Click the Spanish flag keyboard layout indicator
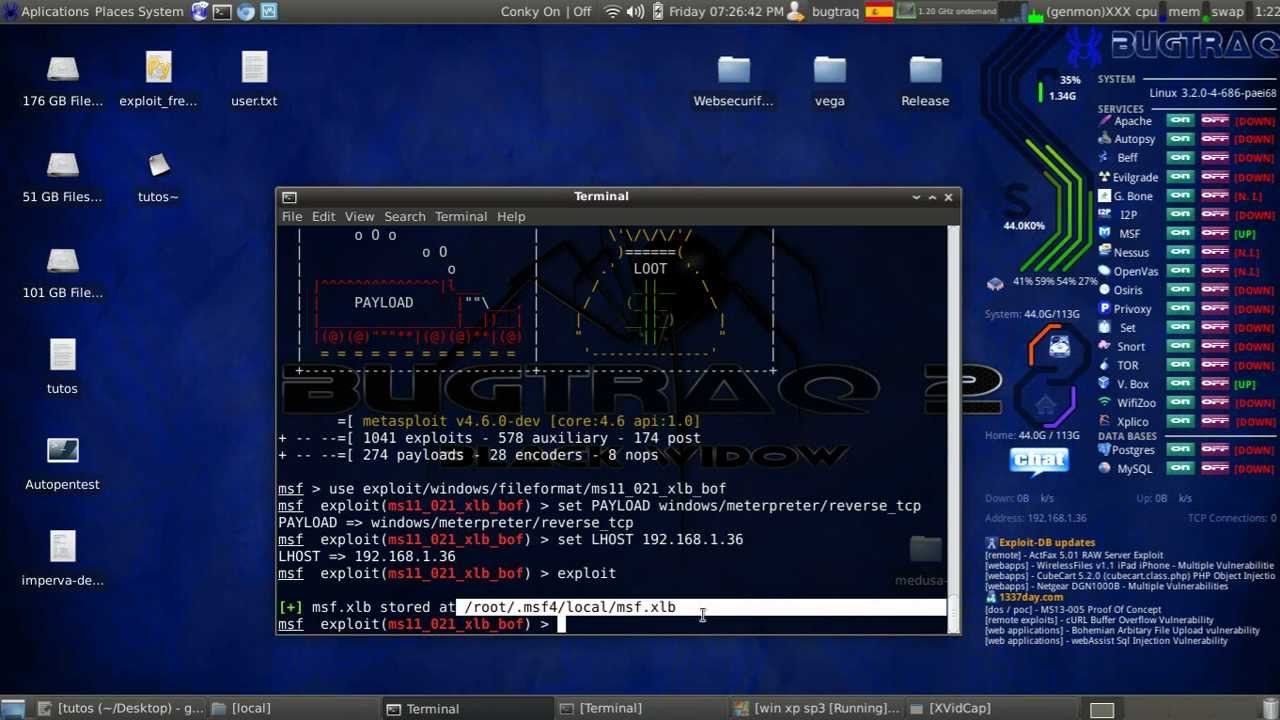The image size is (1280, 720). [879, 11]
